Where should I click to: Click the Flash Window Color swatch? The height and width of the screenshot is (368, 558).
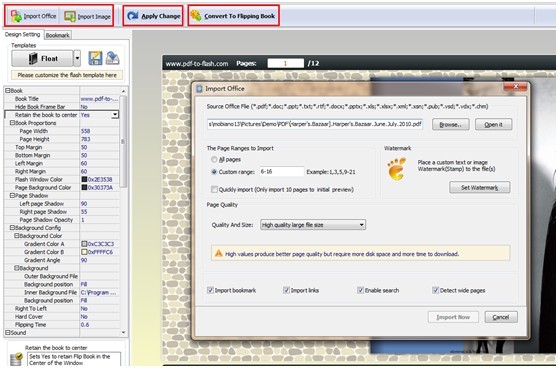tap(84, 179)
